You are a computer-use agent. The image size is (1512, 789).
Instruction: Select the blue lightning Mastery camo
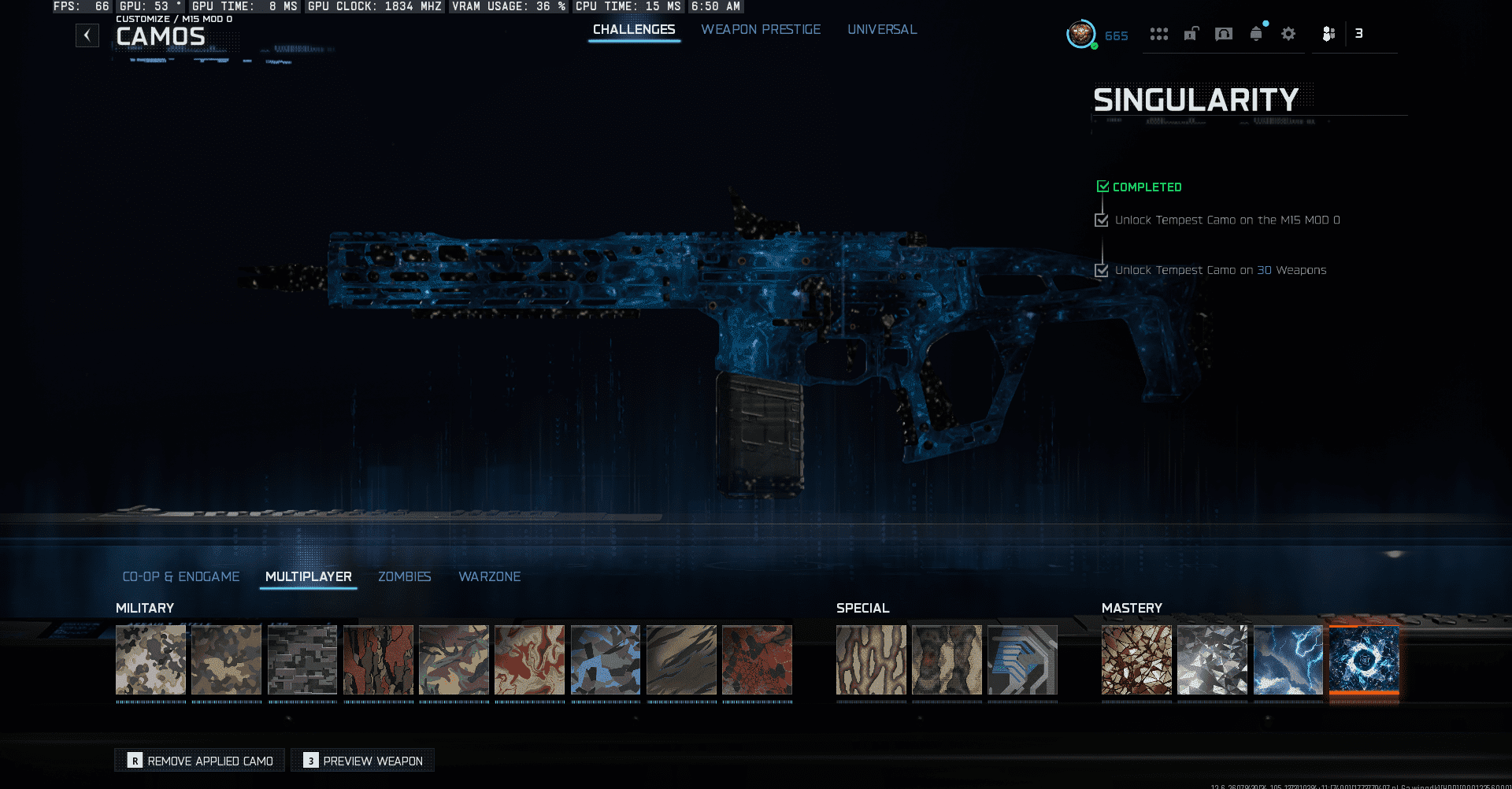point(1288,660)
